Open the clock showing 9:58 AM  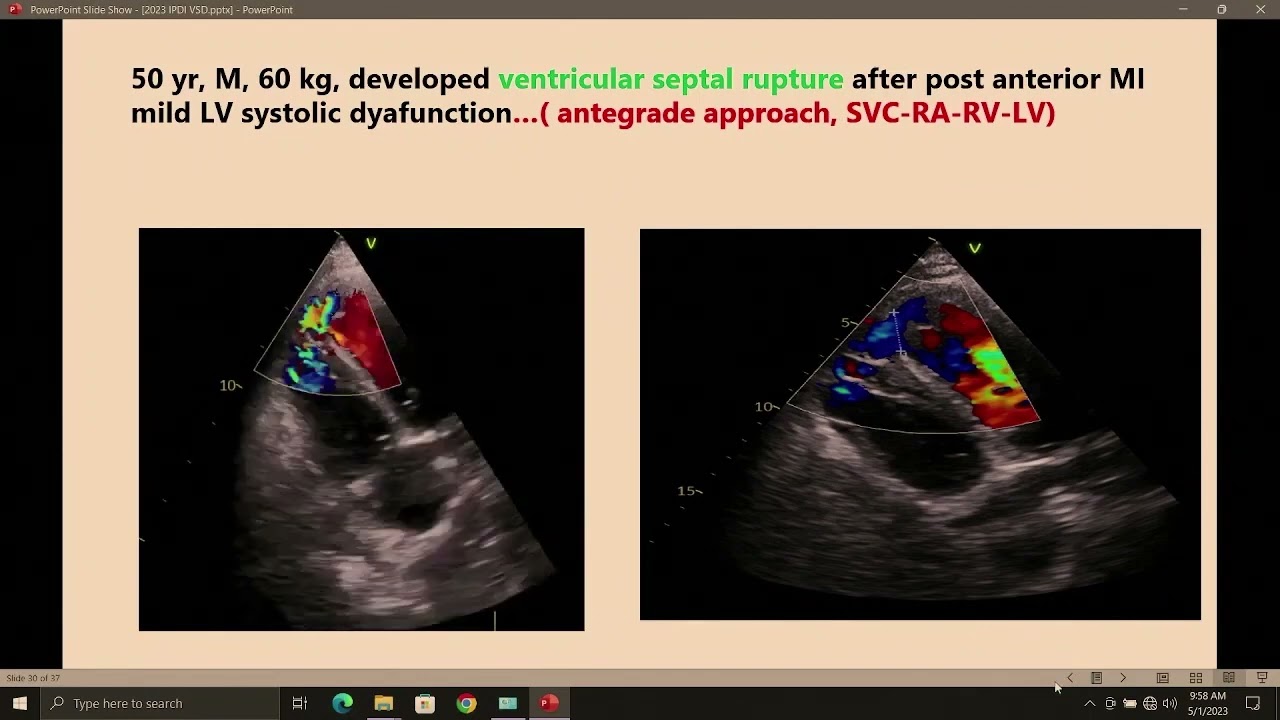pos(1207,703)
